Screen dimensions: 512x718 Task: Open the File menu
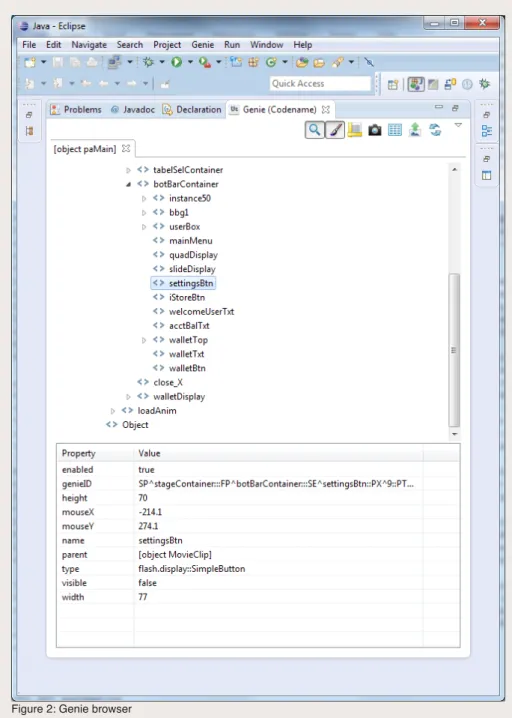pos(29,45)
